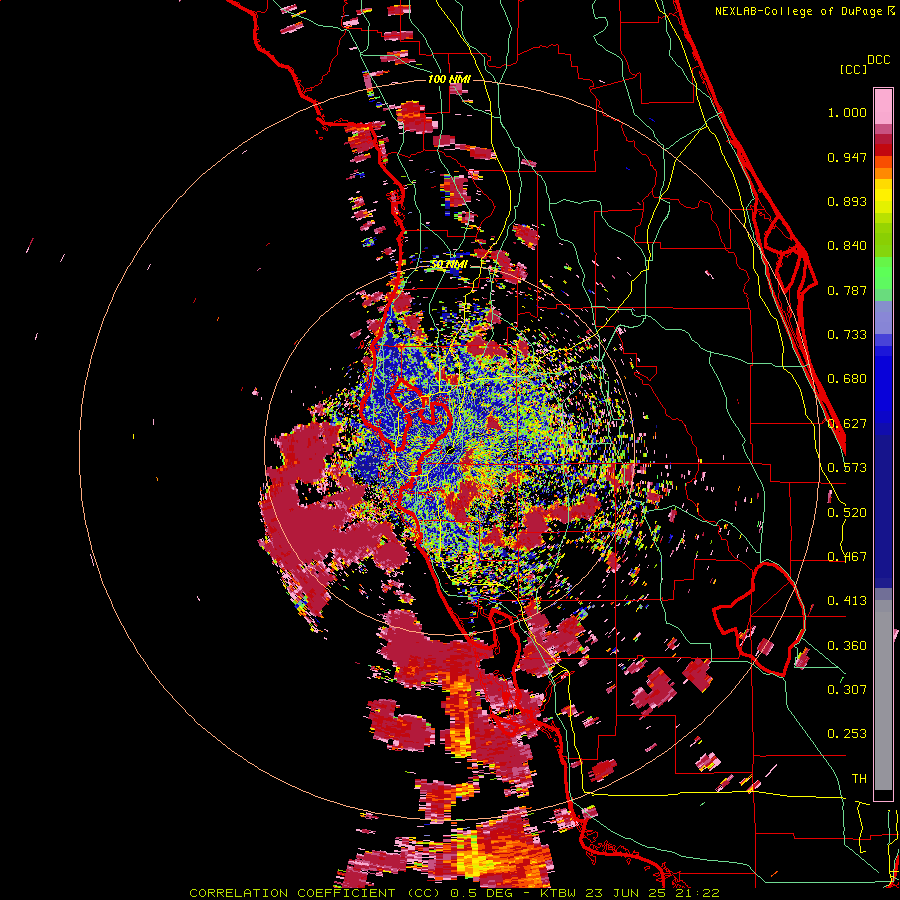Select the 0.947 legend value
Viewport: 900px width, 900px height.
coord(847,157)
